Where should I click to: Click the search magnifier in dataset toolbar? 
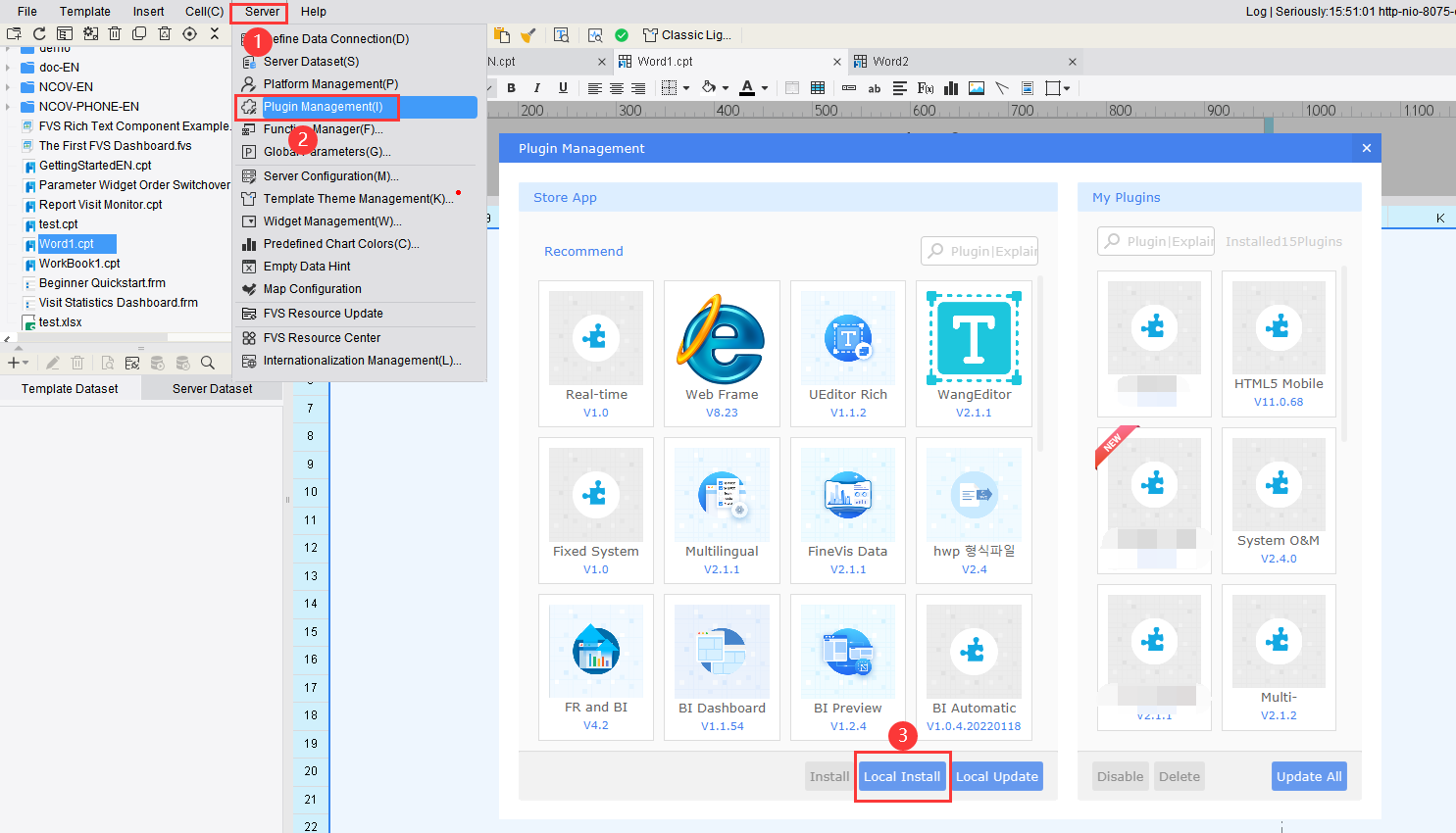click(x=208, y=363)
